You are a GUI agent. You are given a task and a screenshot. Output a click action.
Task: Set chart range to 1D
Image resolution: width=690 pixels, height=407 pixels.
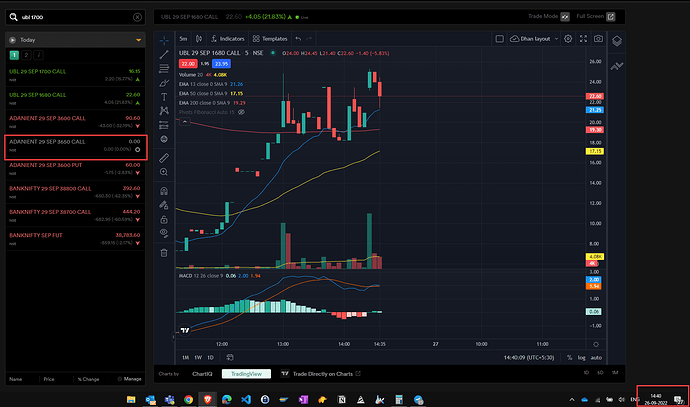[x=210, y=358]
